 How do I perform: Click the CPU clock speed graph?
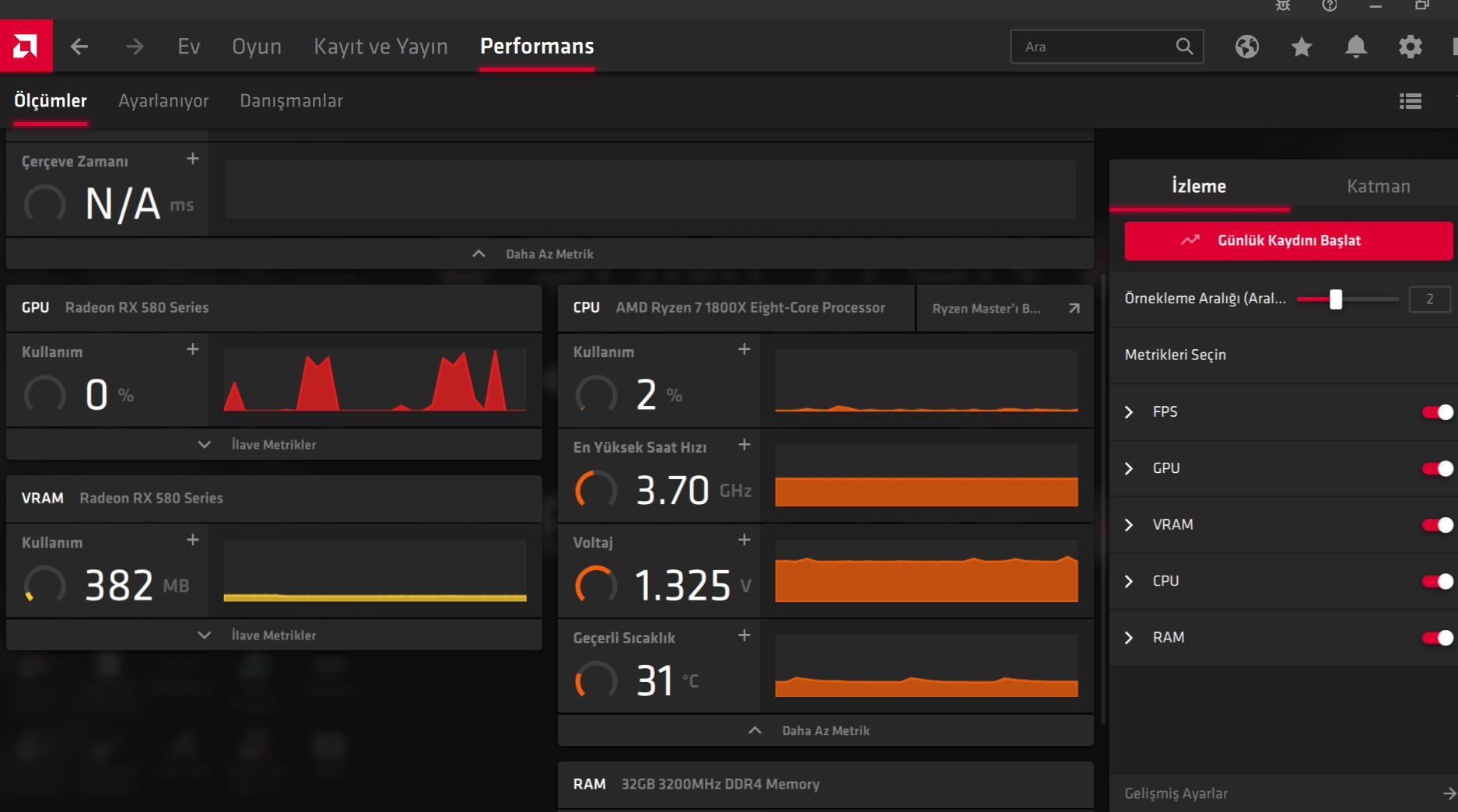tap(927, 475)
